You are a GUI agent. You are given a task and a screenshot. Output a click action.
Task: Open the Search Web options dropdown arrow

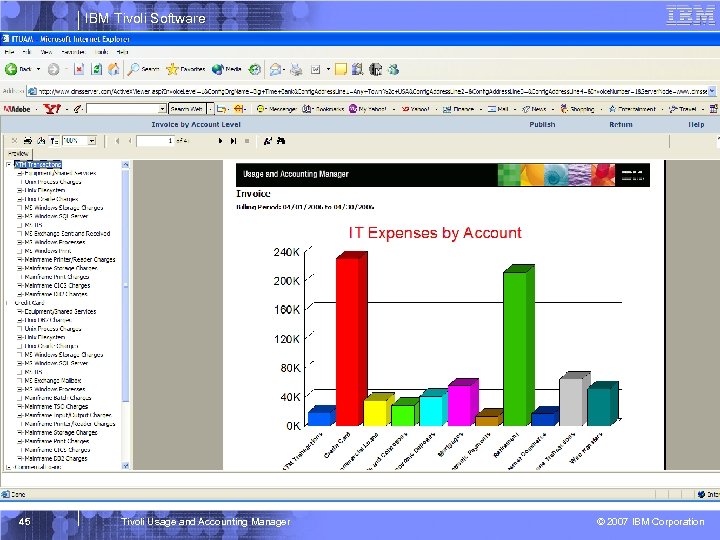pos(210,109)
